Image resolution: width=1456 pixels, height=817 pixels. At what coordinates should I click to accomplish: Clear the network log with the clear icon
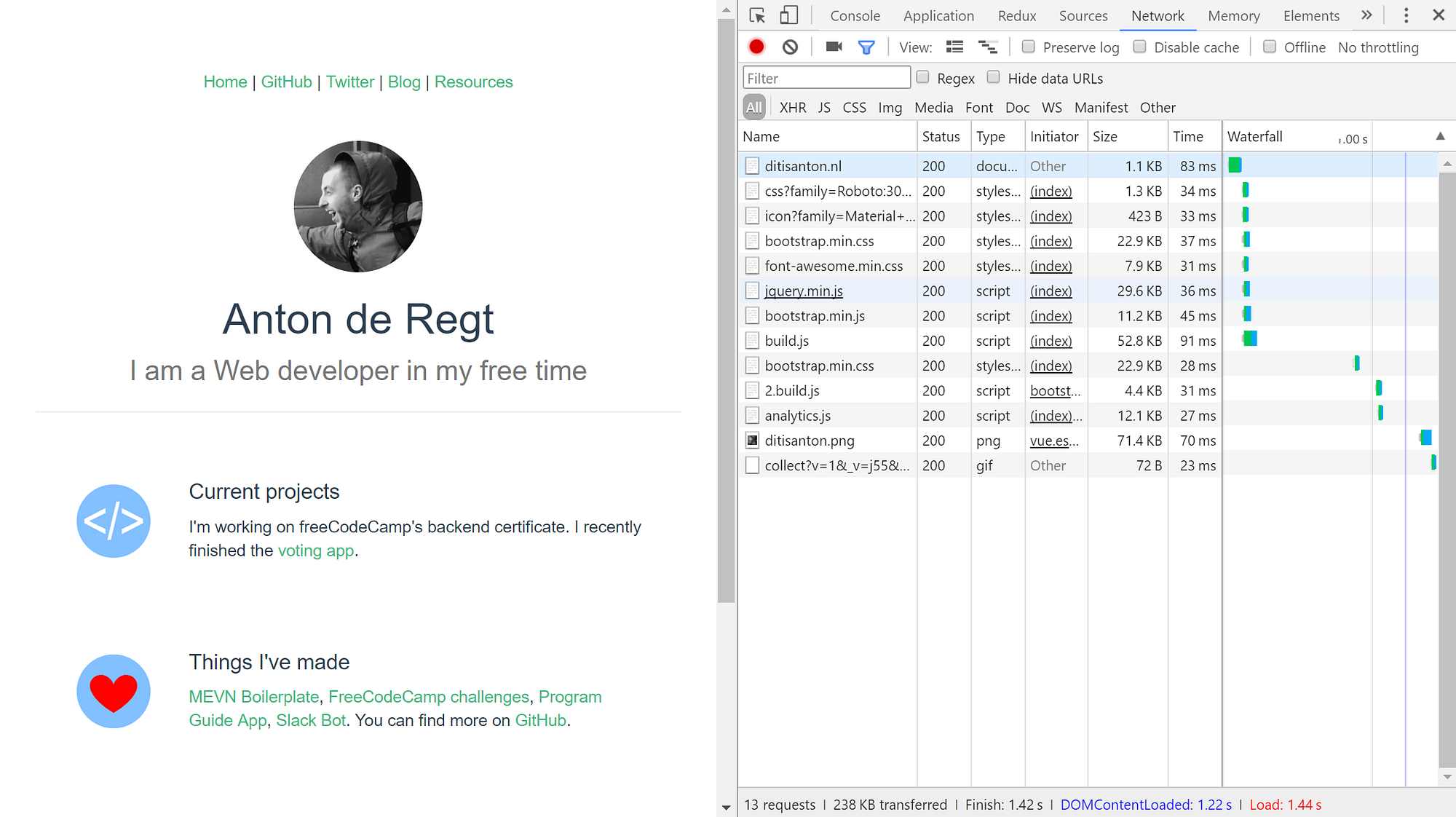(790, 47)
